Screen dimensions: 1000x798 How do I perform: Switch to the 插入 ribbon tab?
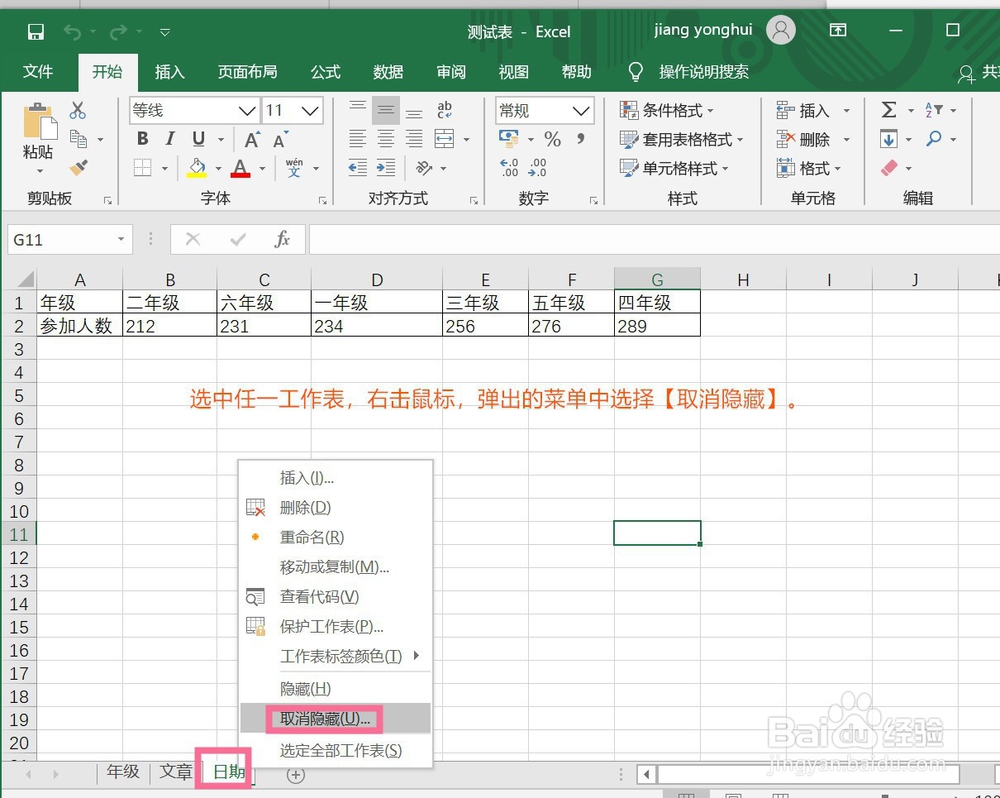(168, 71)
